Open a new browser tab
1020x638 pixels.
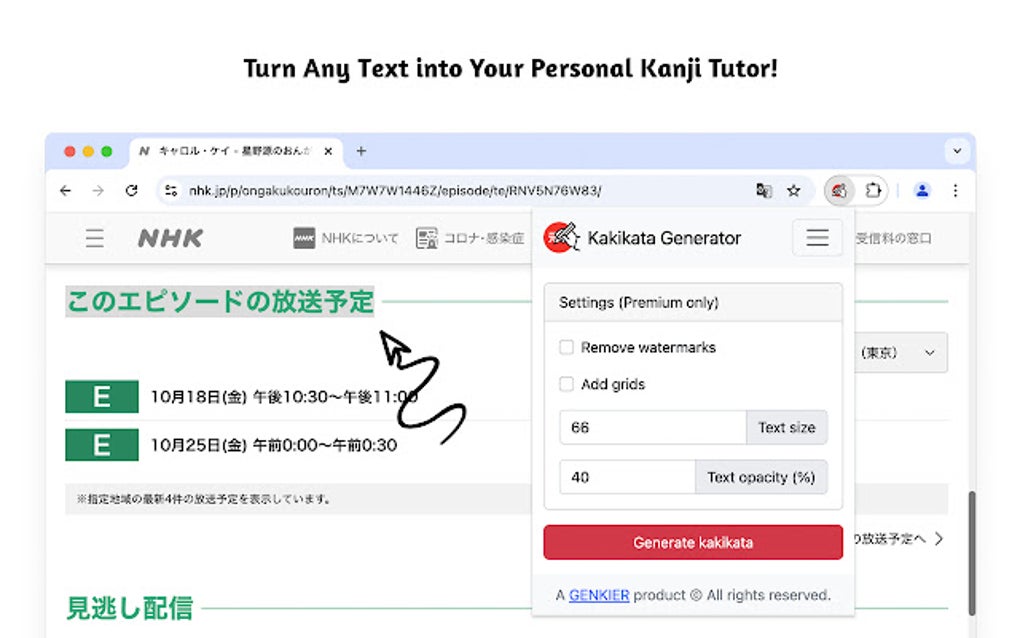[x=361, y=152]
